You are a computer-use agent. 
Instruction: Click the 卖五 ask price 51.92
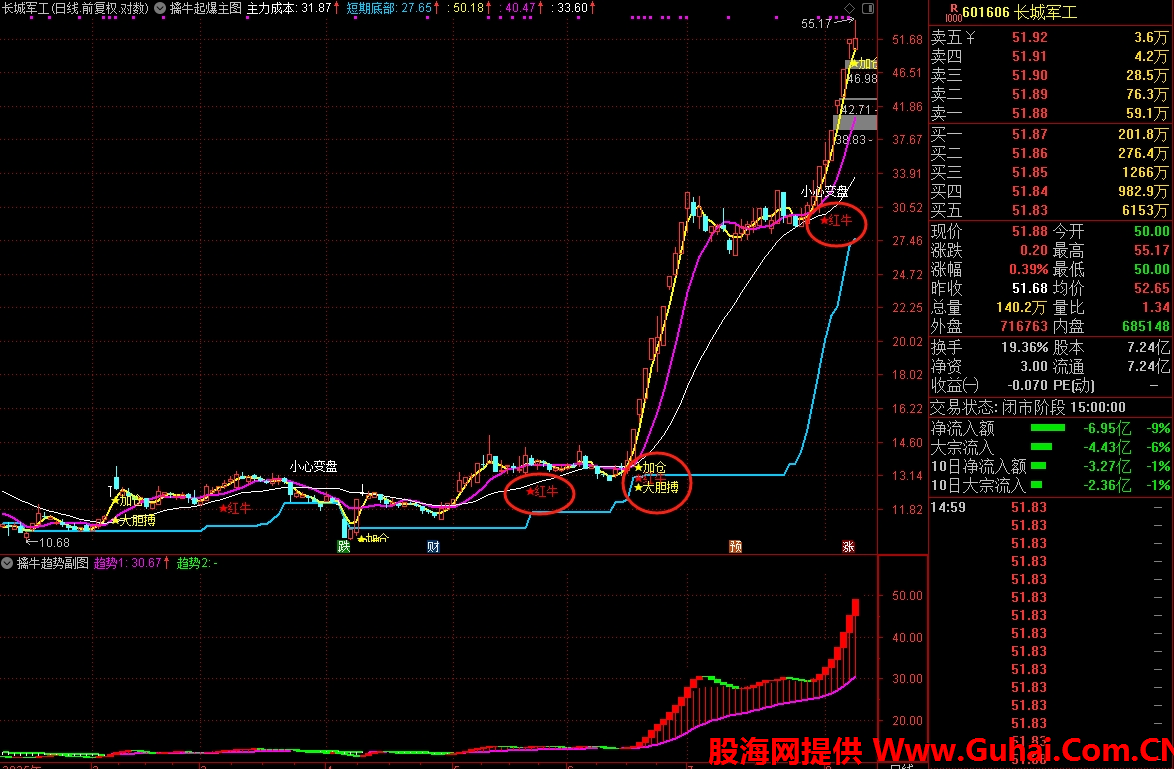1029,37
